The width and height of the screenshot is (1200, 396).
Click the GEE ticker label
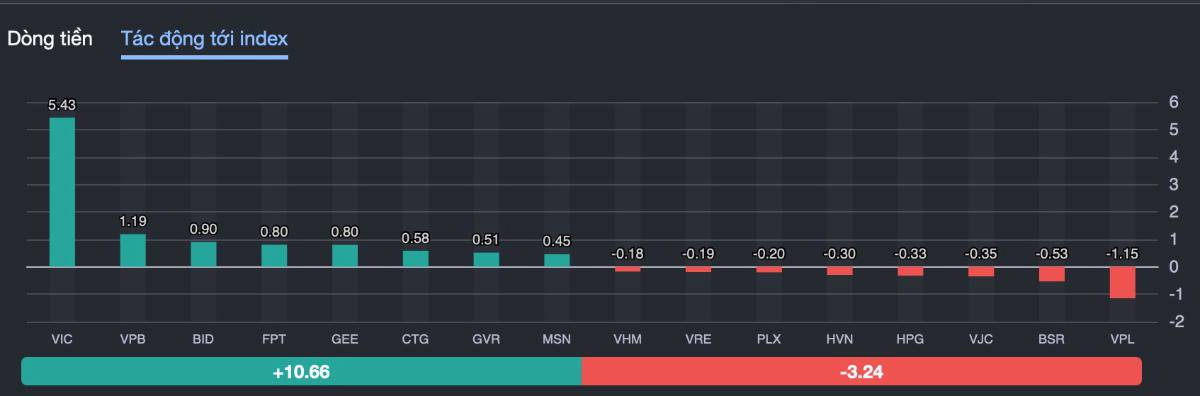click(x=345, y=340)
